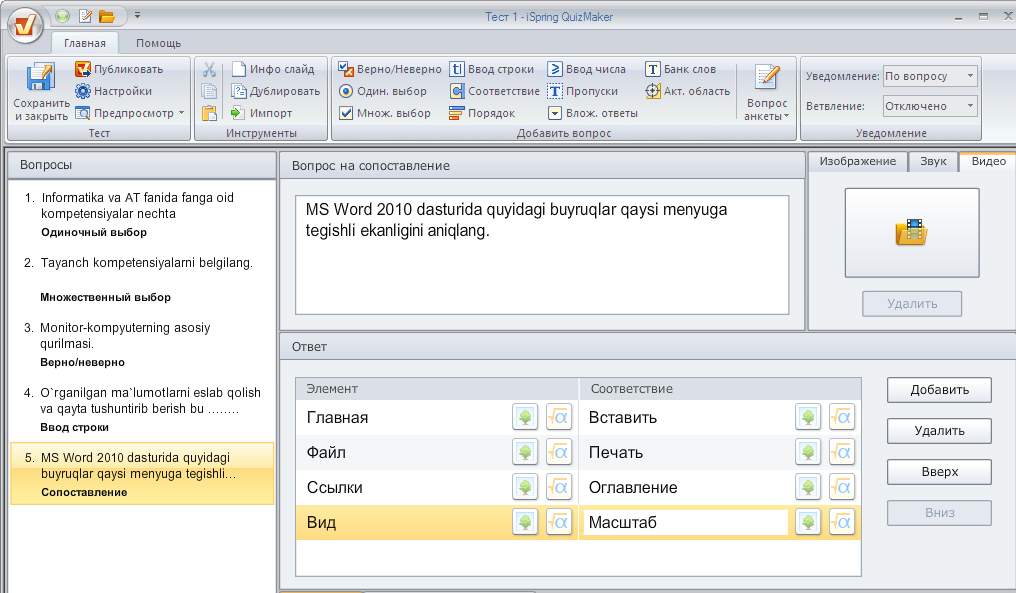Open the Ветвление Отключено dropdown
Screen dimensions: 1016x593
point(930,106)
